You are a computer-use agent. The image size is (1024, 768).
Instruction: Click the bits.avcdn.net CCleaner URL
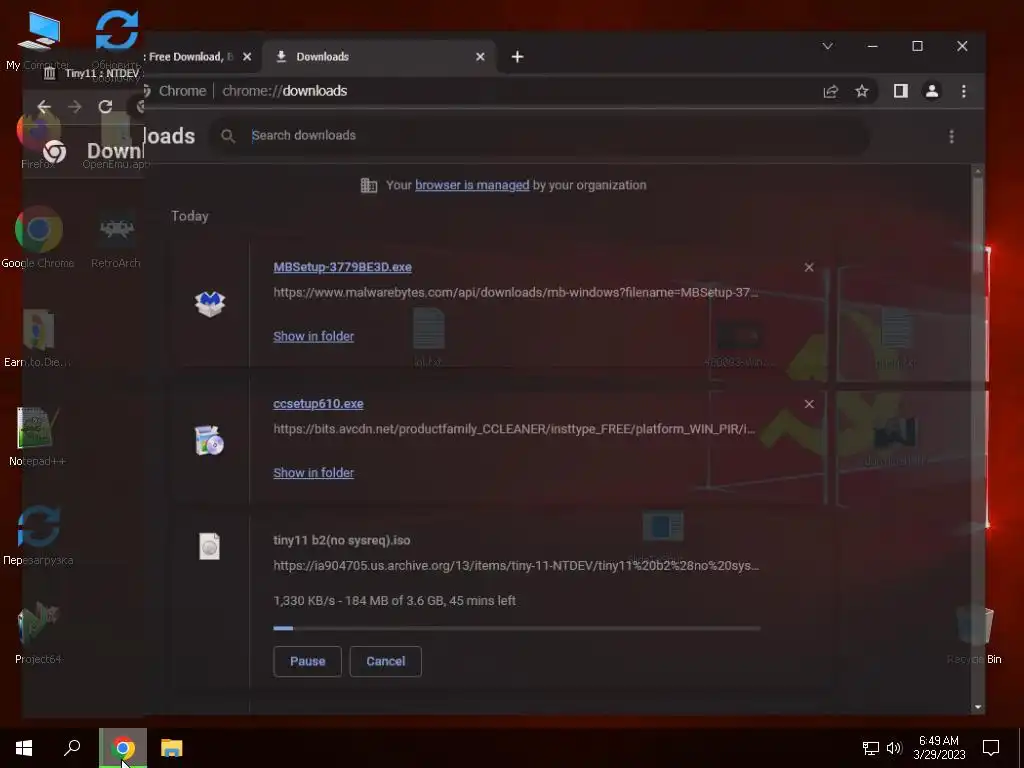515,429
